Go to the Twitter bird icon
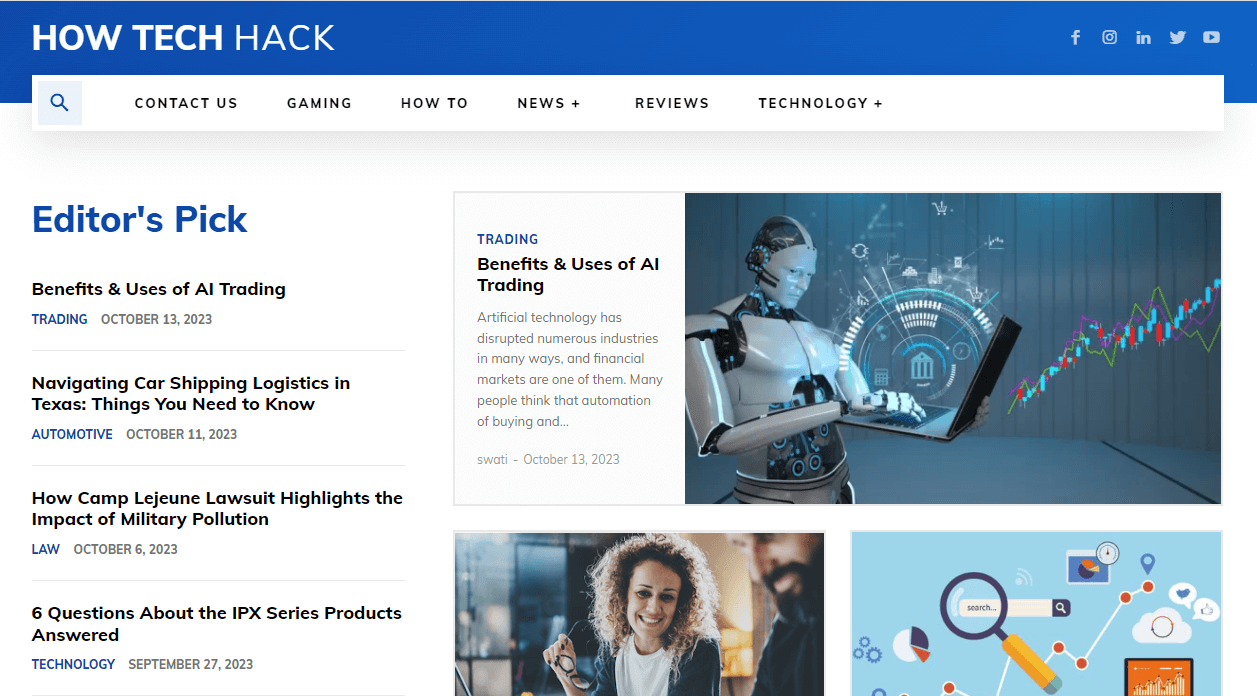 (x=1177, y=37)
